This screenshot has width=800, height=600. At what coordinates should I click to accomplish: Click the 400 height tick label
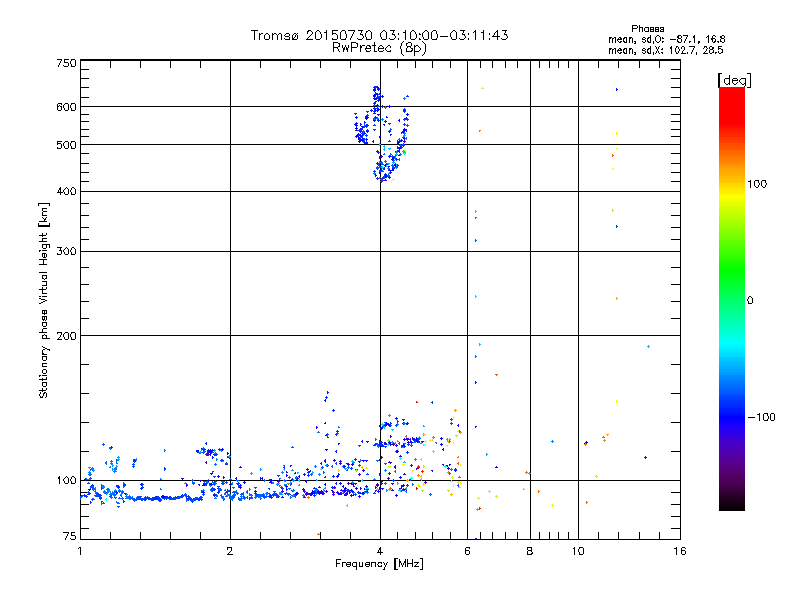[66, 191]
